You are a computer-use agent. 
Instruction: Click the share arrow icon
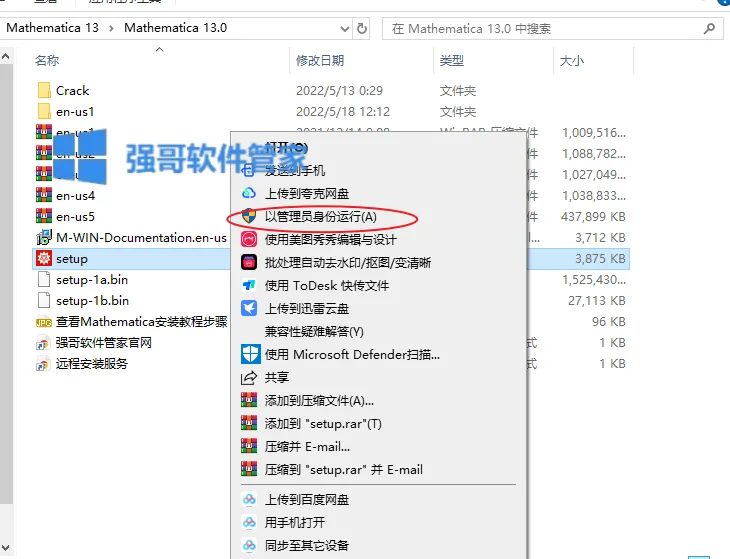point(249,377)
